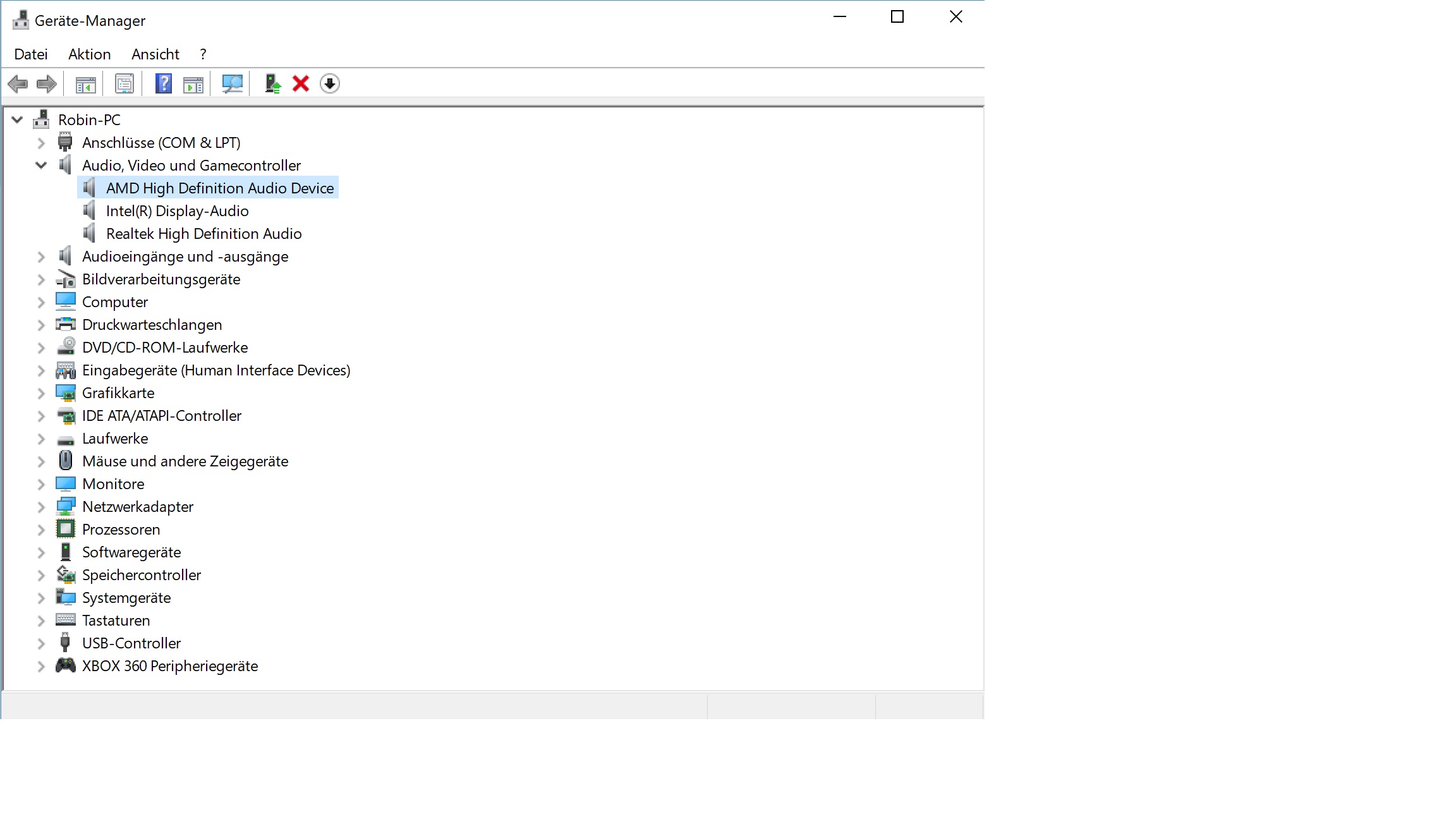
Task: Expand the USB-Controller category
Action: tap(41, 644)
